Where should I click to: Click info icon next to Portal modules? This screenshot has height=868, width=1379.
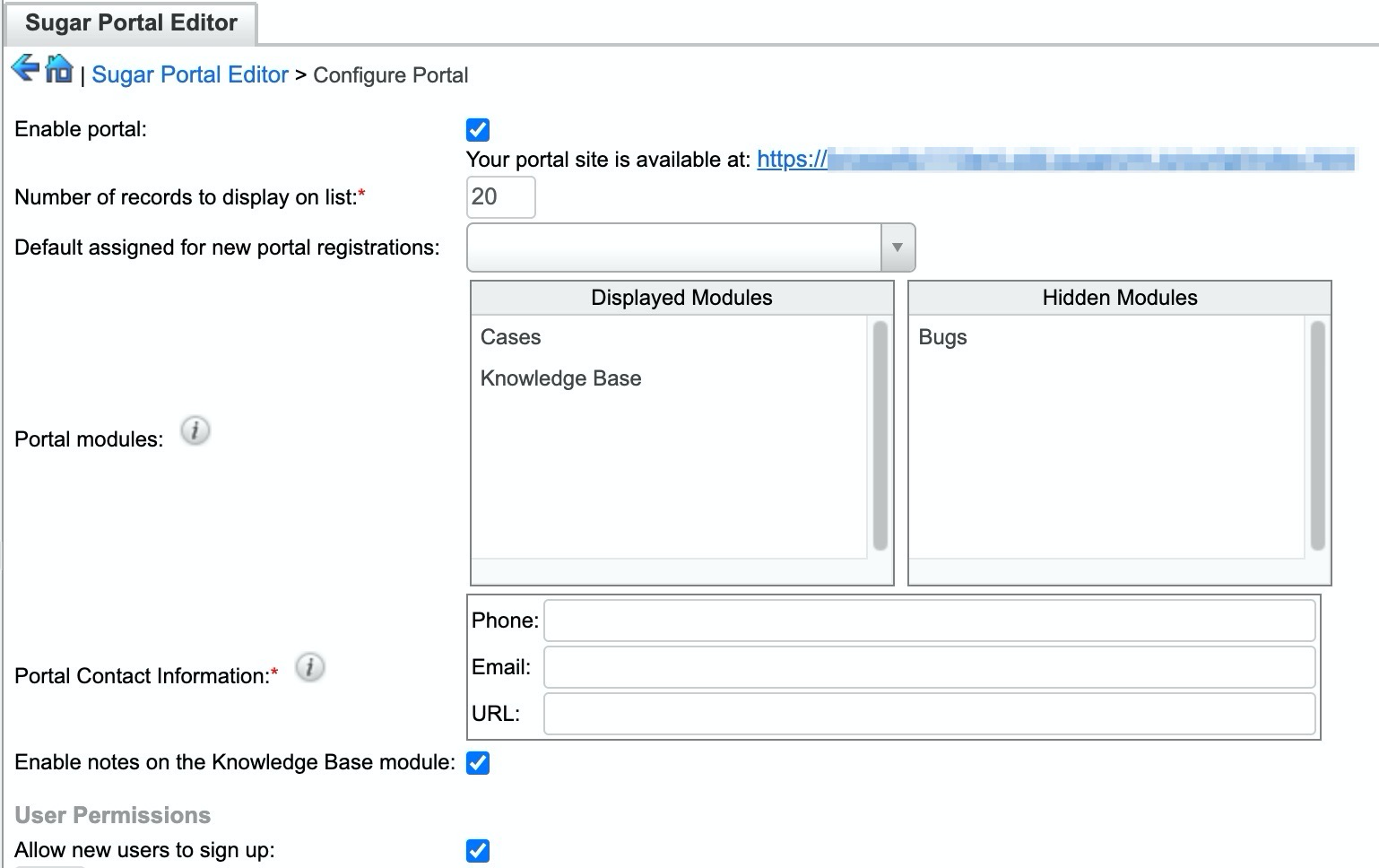pyautogui.click(x=195, y=430)
